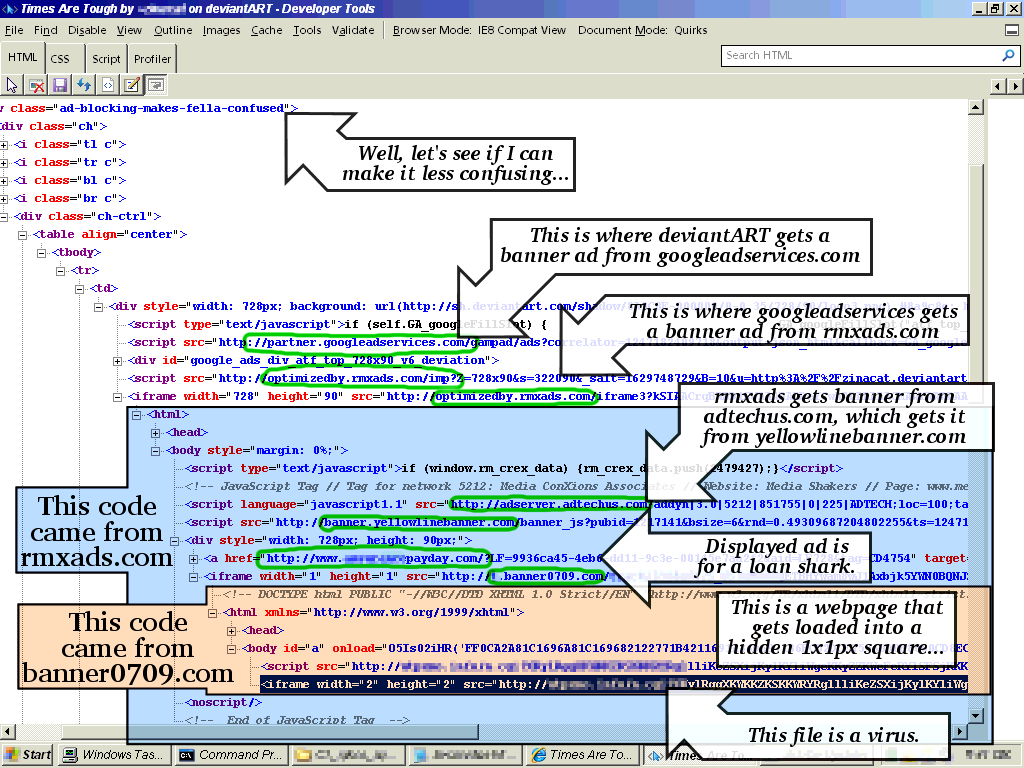Screen dimensions: 1024x768
Task: Click the left pane navigation arrow
Action: [x=997, y=86]
